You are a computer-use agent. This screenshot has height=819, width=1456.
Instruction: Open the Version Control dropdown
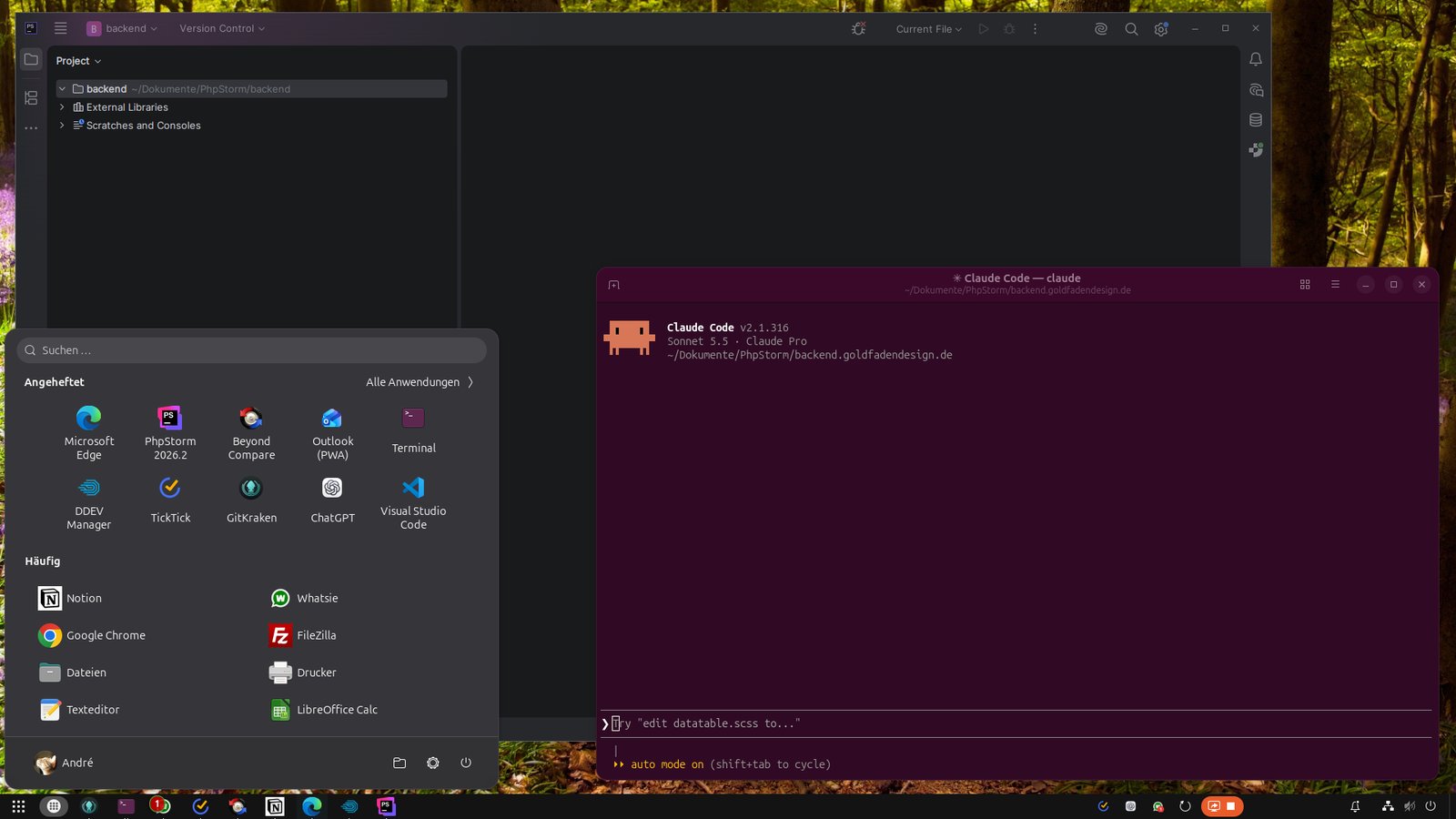coord(222,28)
